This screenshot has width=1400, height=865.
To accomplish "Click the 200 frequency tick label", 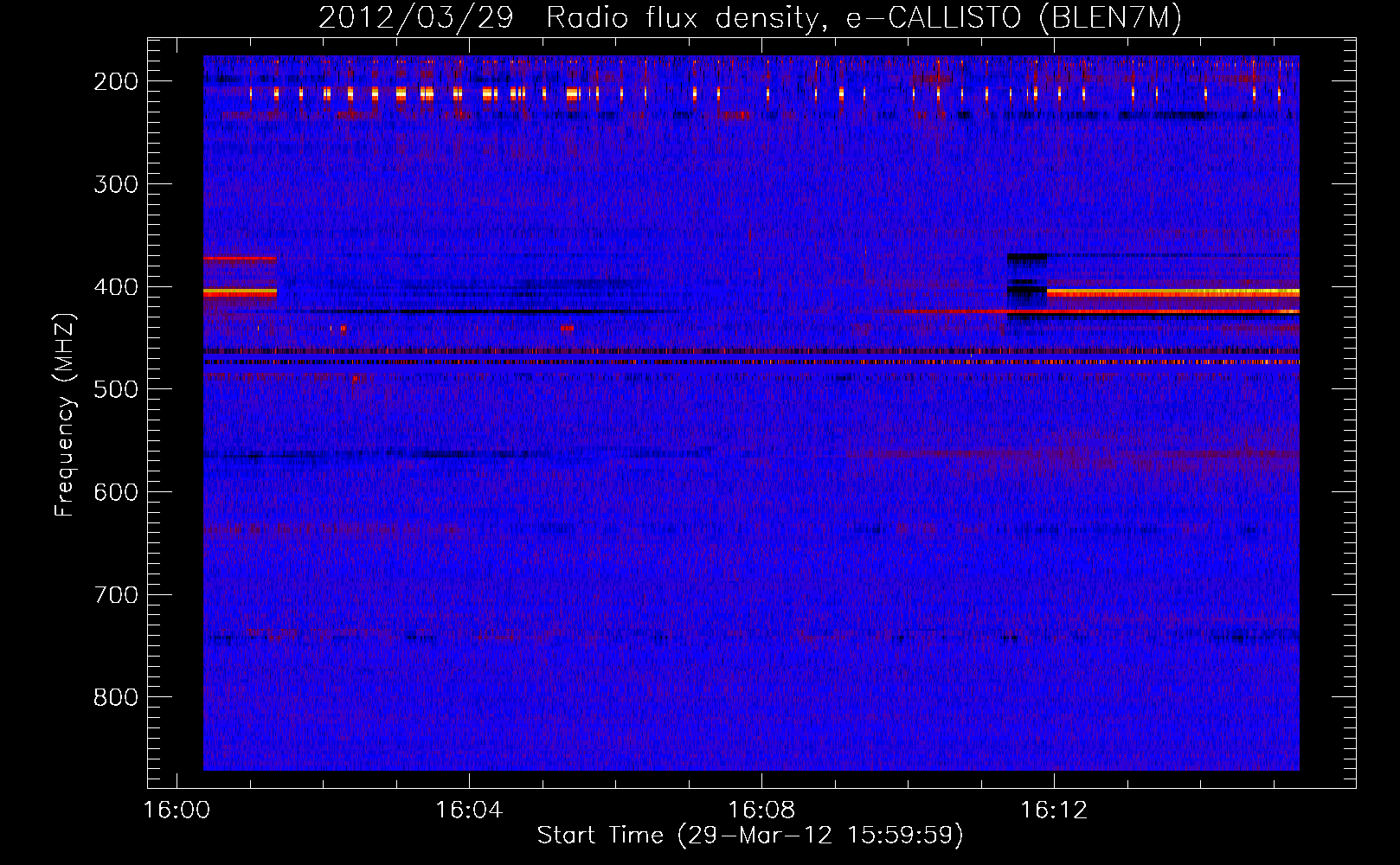I will click(x=116, y=81).
